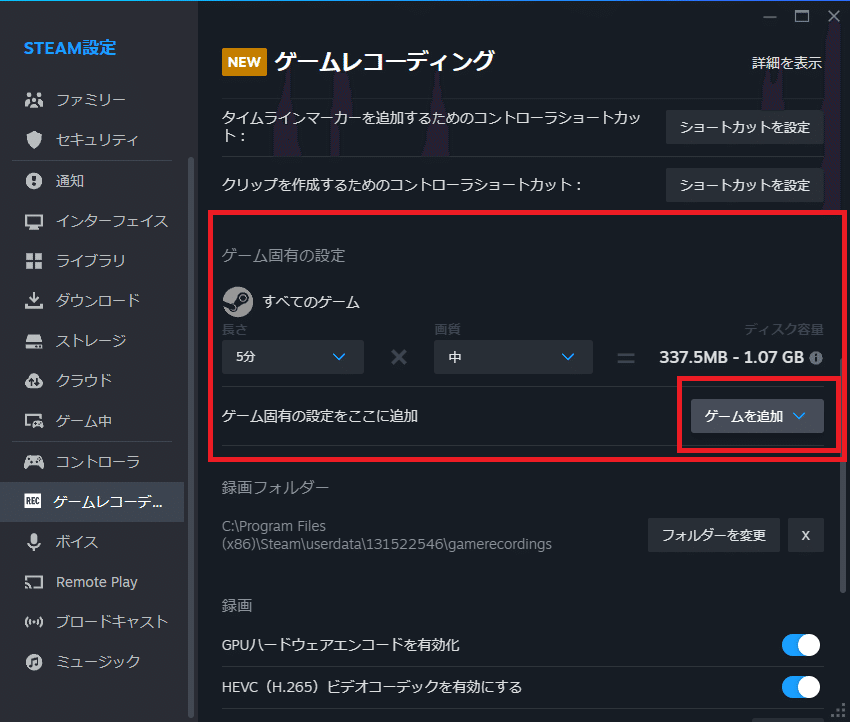Click フォルダーを変更 button
The image size is (850, 722).
[x=713, y=536]
